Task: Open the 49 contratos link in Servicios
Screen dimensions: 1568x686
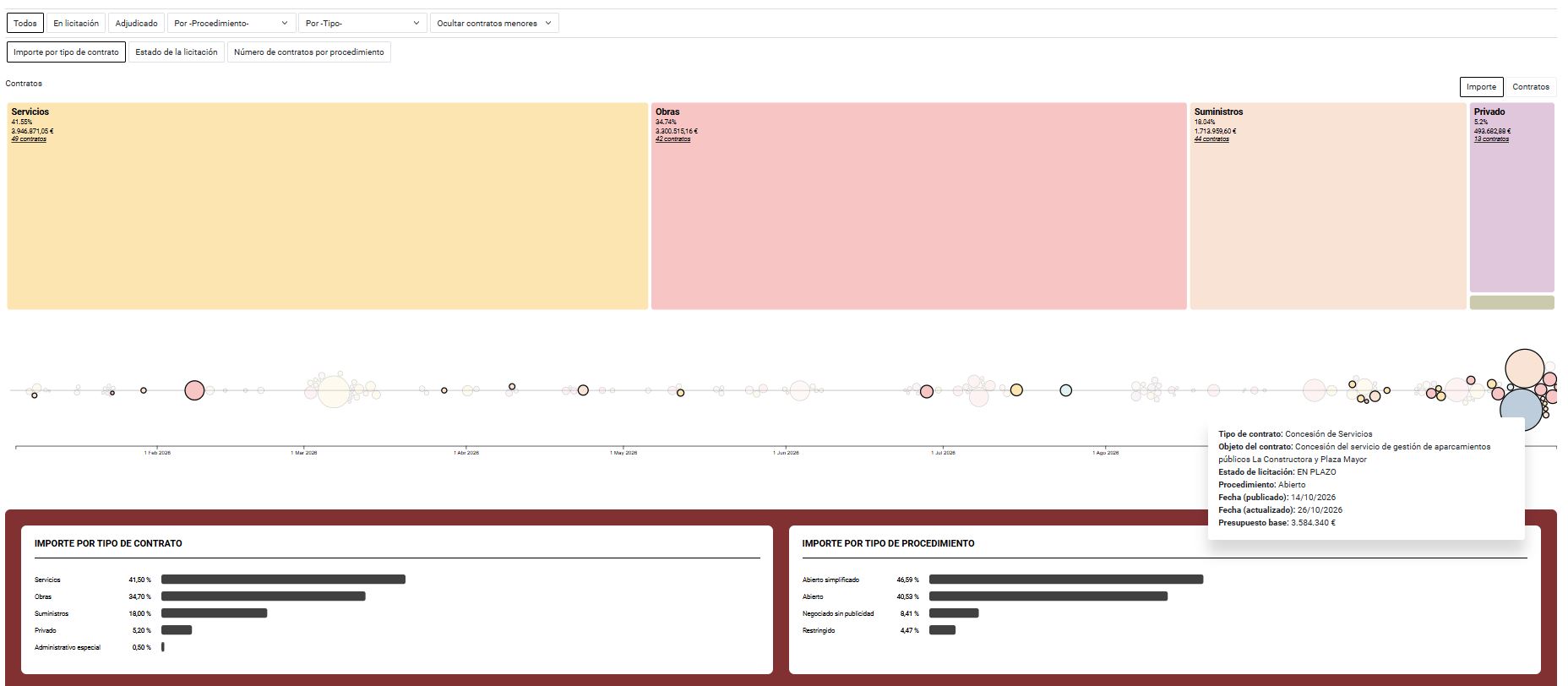Action: pyautogui.click(x=29, y=139)
